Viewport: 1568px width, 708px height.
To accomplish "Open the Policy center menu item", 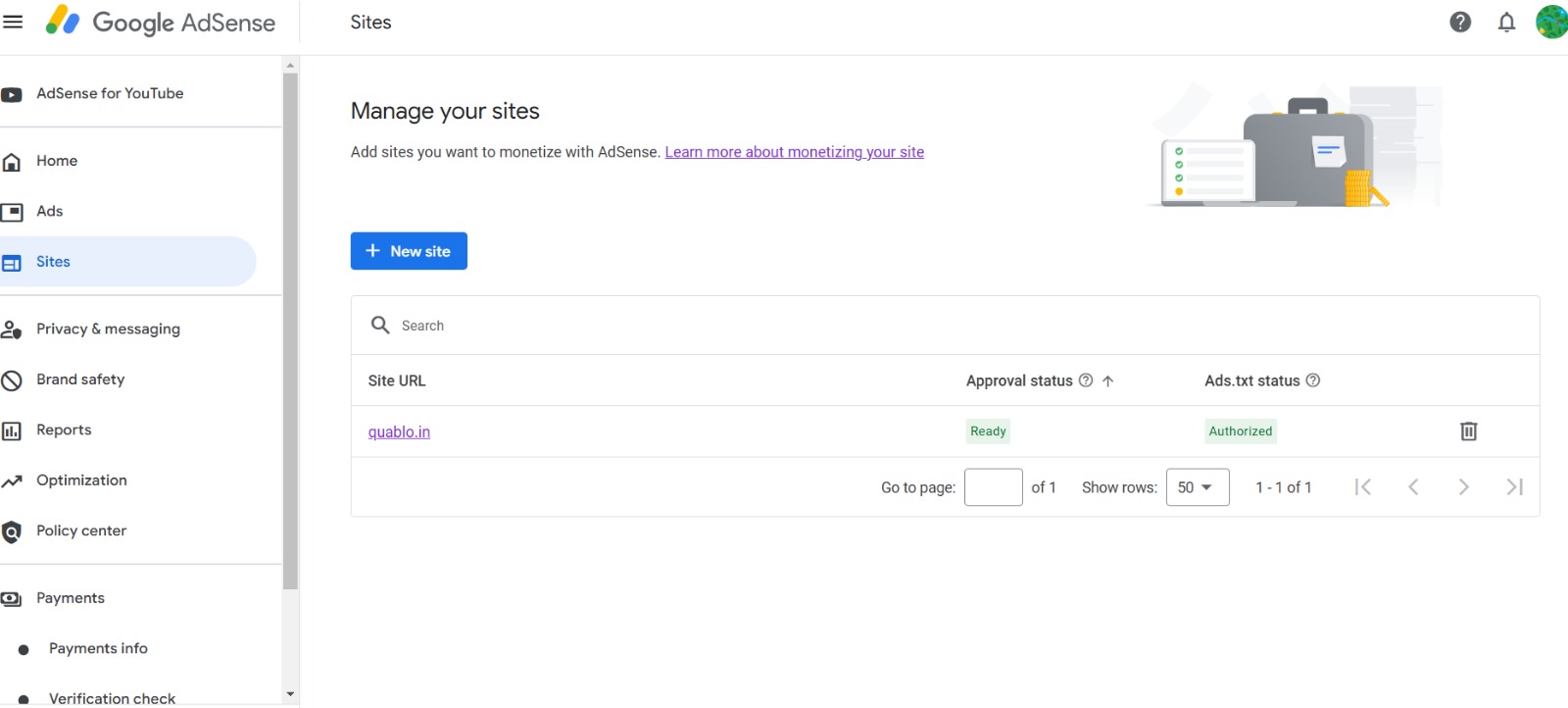I will coord(81,531).
